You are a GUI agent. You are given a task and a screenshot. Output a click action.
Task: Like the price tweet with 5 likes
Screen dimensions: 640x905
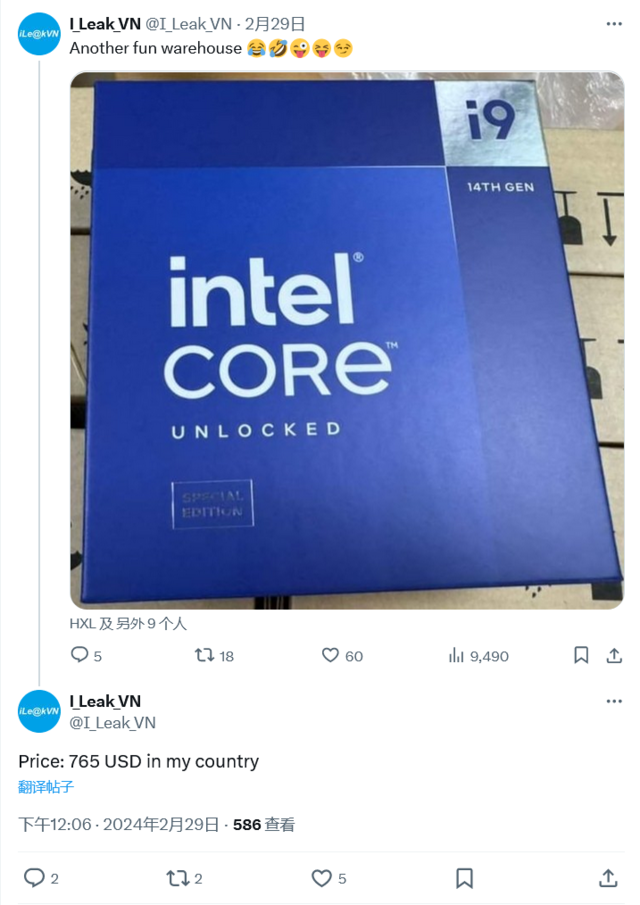321,878
